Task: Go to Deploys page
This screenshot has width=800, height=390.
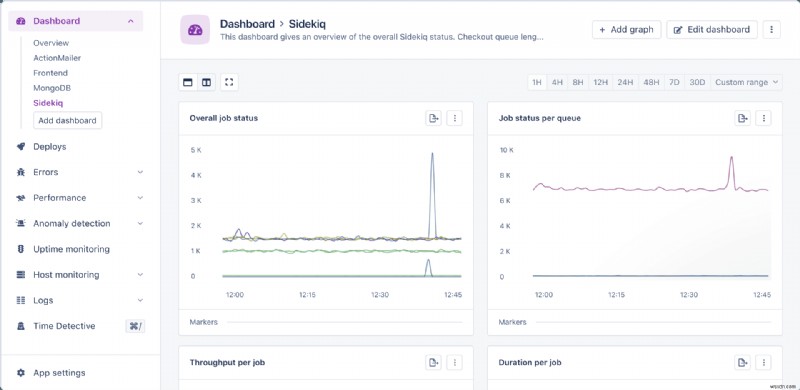Action: click(x=49, y=147)
